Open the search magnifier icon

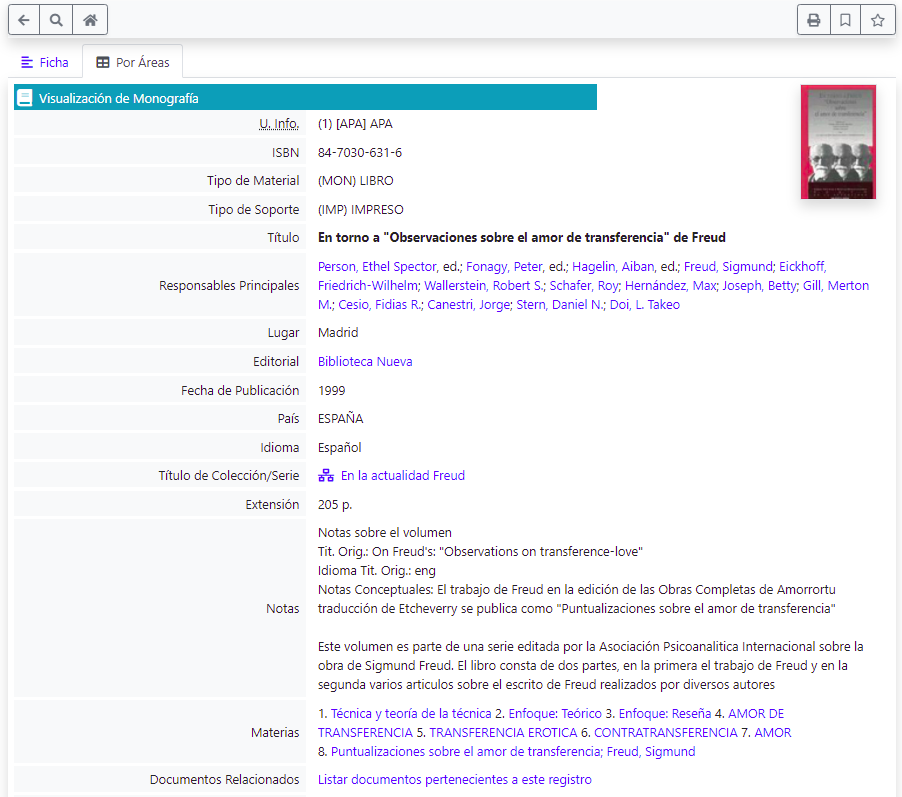point(57,20)
